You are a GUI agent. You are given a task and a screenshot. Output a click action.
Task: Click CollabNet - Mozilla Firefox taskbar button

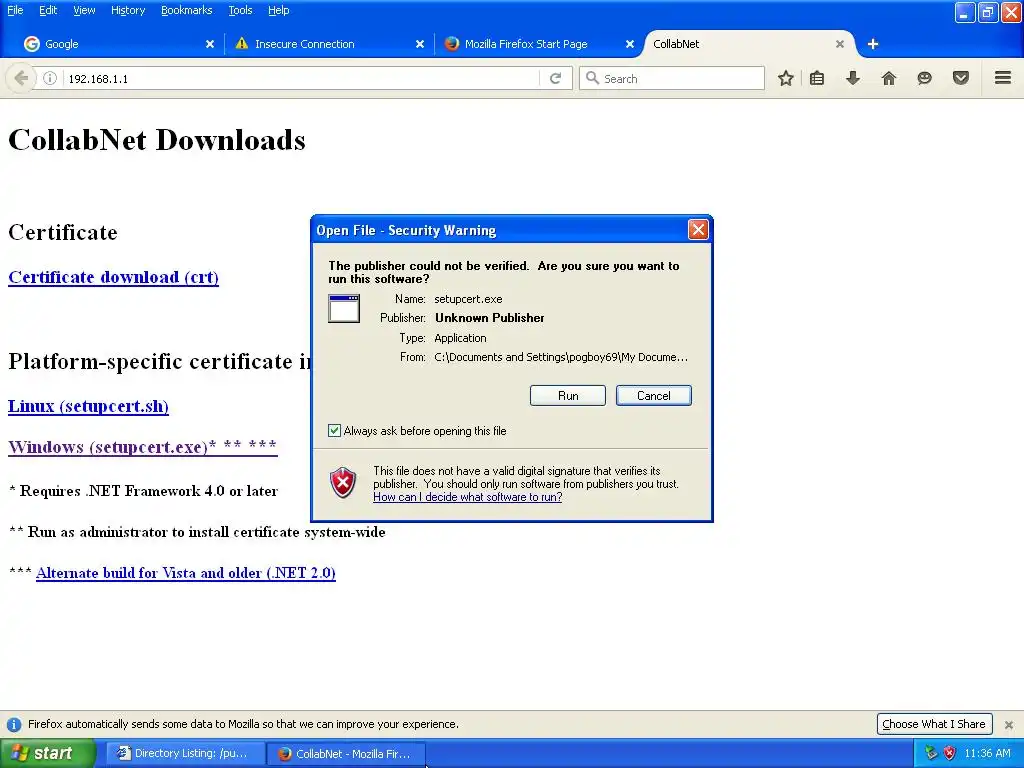pos(347,754)
